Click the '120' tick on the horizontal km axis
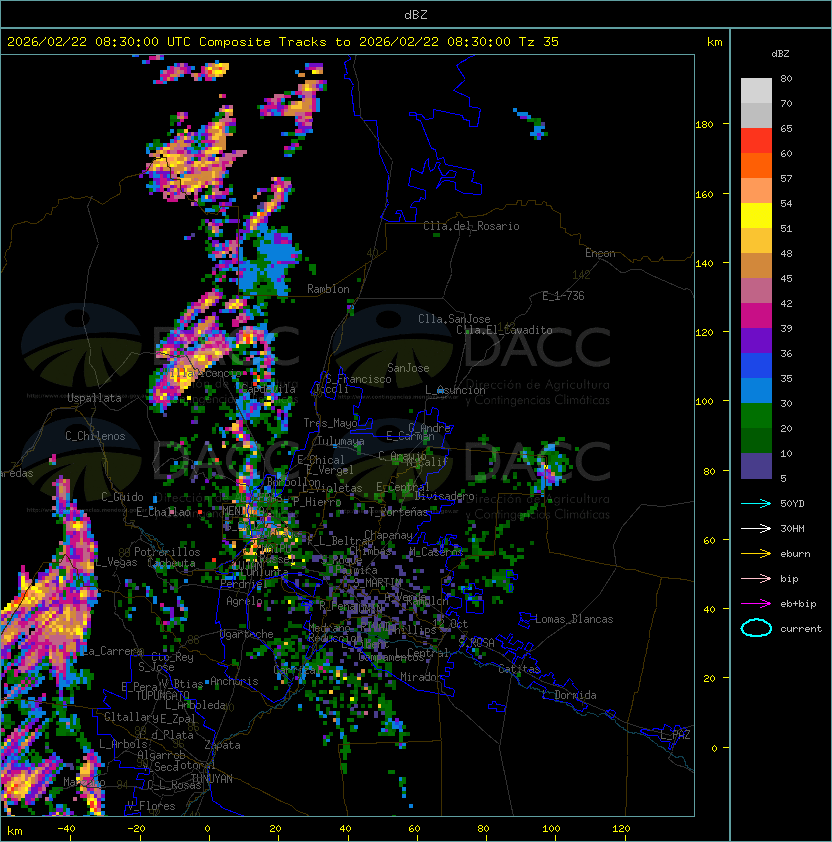The height and width of the screenshot is (842, 832). 621,829
